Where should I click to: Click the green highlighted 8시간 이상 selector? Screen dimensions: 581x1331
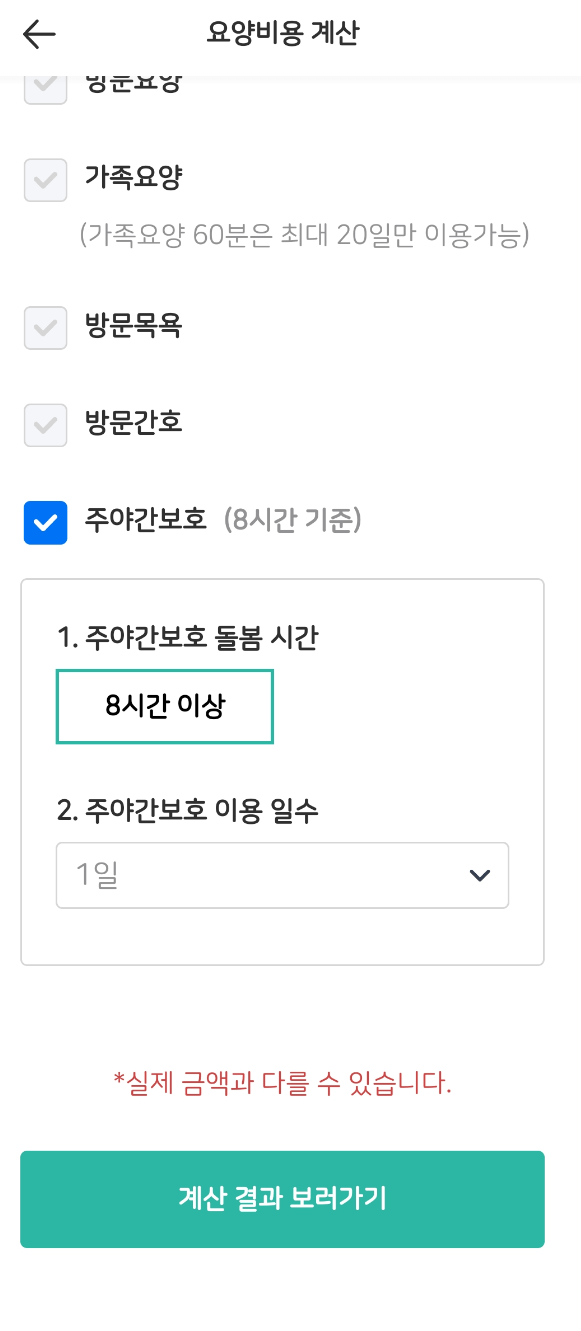click(164, 706)
